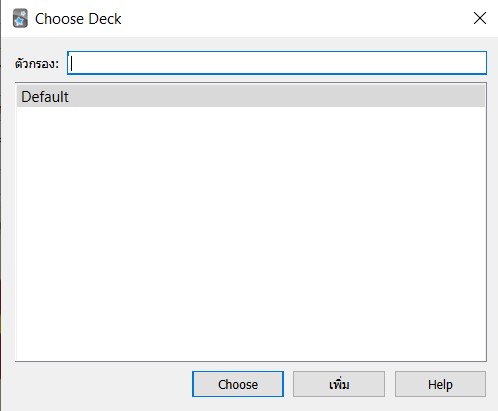Place cursor in the filter box
The width and height of the screenshot is (498, 411).
277,63
